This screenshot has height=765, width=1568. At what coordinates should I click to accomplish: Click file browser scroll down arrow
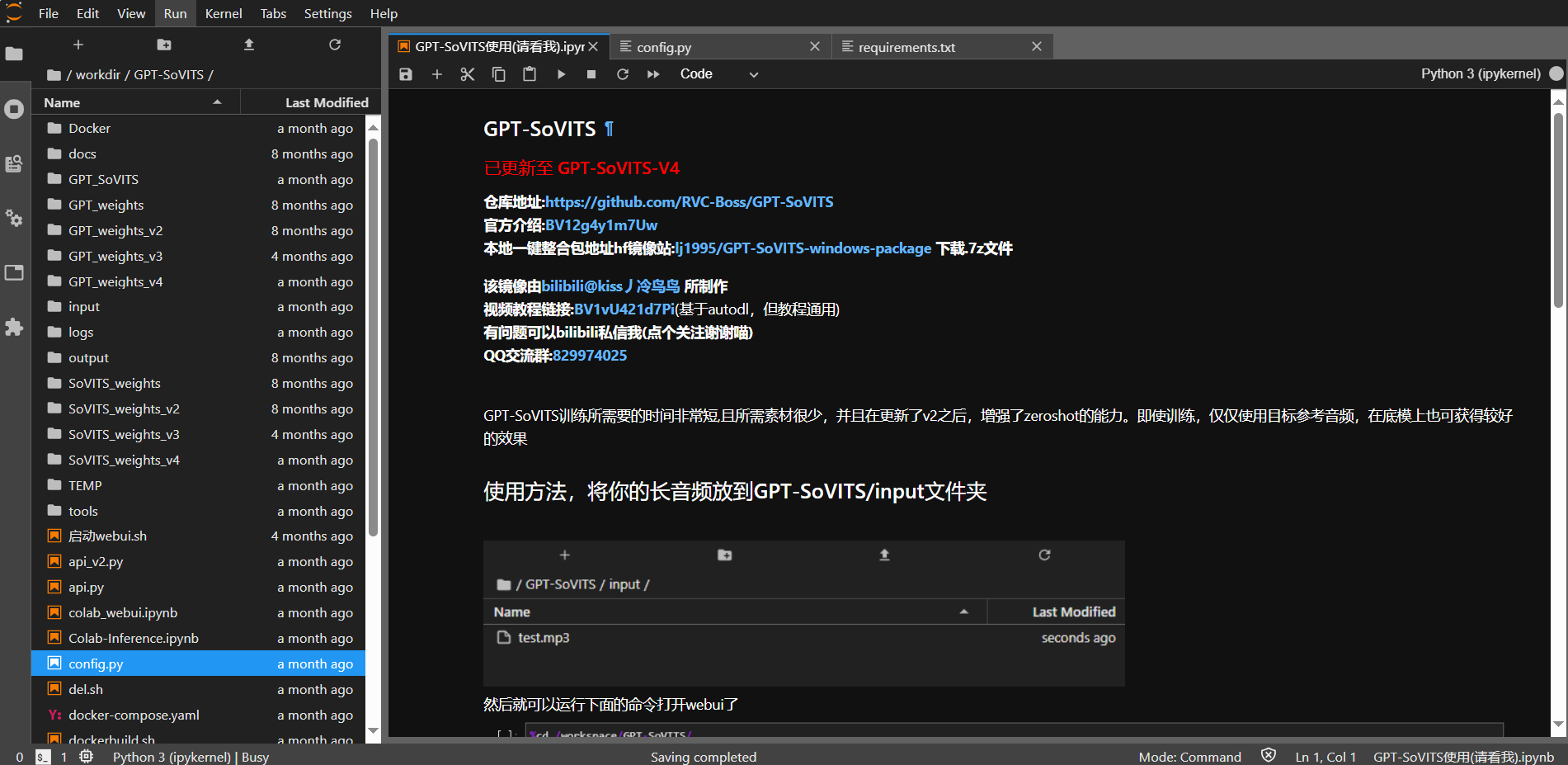(373, 731)
